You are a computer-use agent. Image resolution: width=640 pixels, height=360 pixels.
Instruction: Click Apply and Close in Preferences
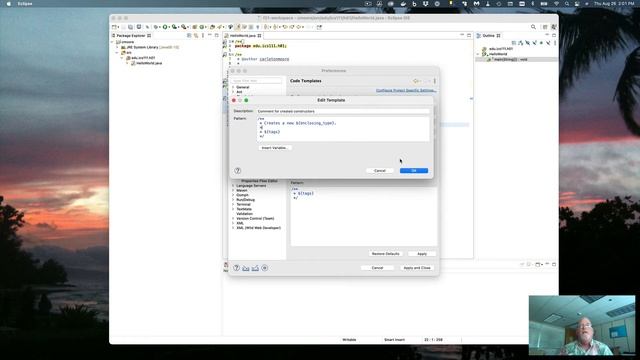coord(417,268)
